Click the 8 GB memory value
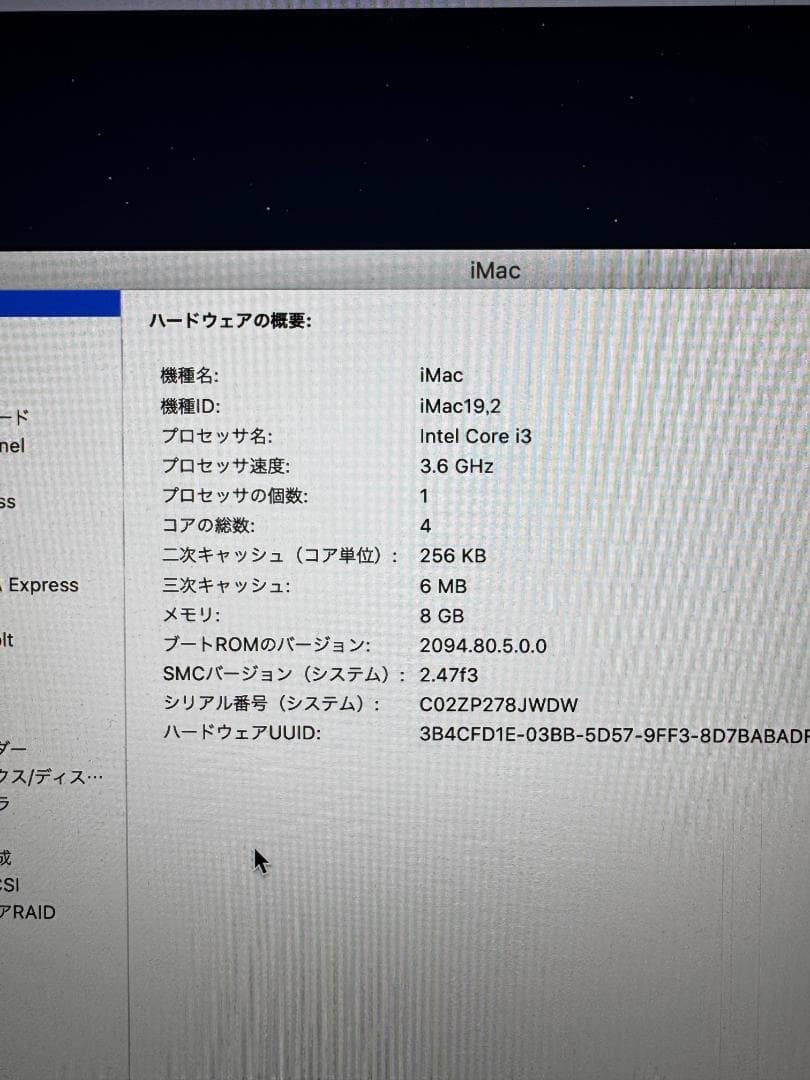810x1080 pixels. tap(442, 616)
